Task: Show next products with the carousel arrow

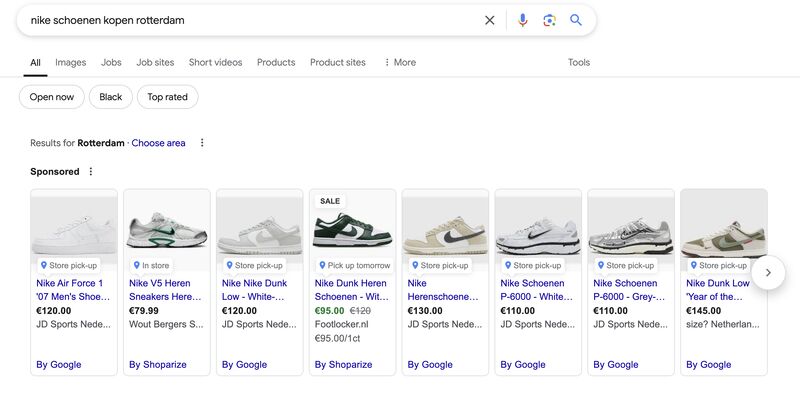Action: 768,273
